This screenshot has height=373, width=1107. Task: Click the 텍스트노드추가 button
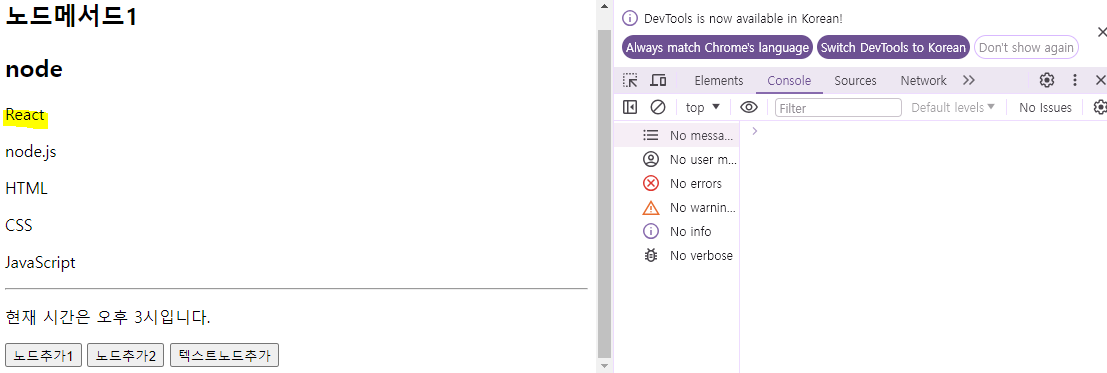225,355
